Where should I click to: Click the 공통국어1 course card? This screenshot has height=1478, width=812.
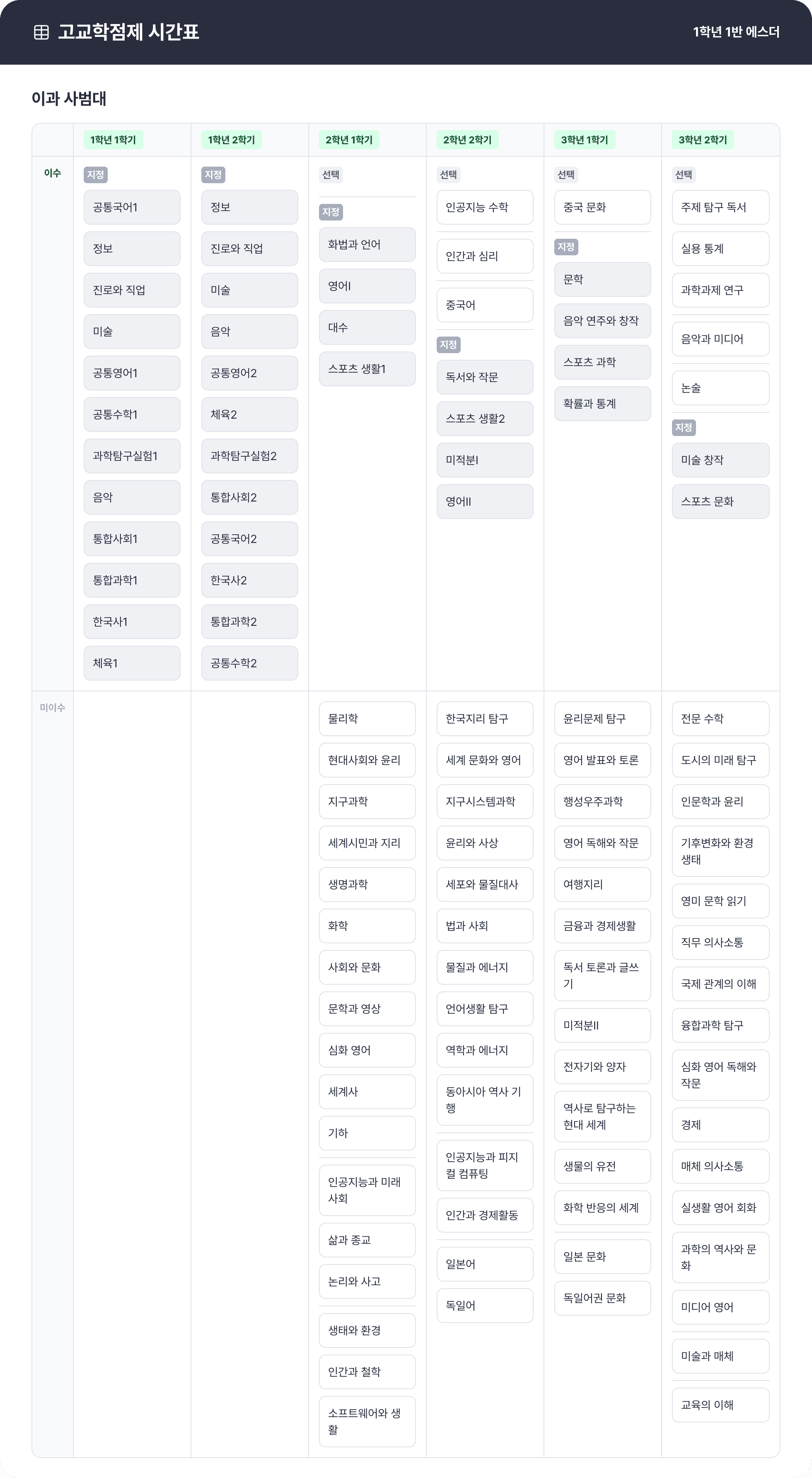pyautogui.click(x=132, y=207)
